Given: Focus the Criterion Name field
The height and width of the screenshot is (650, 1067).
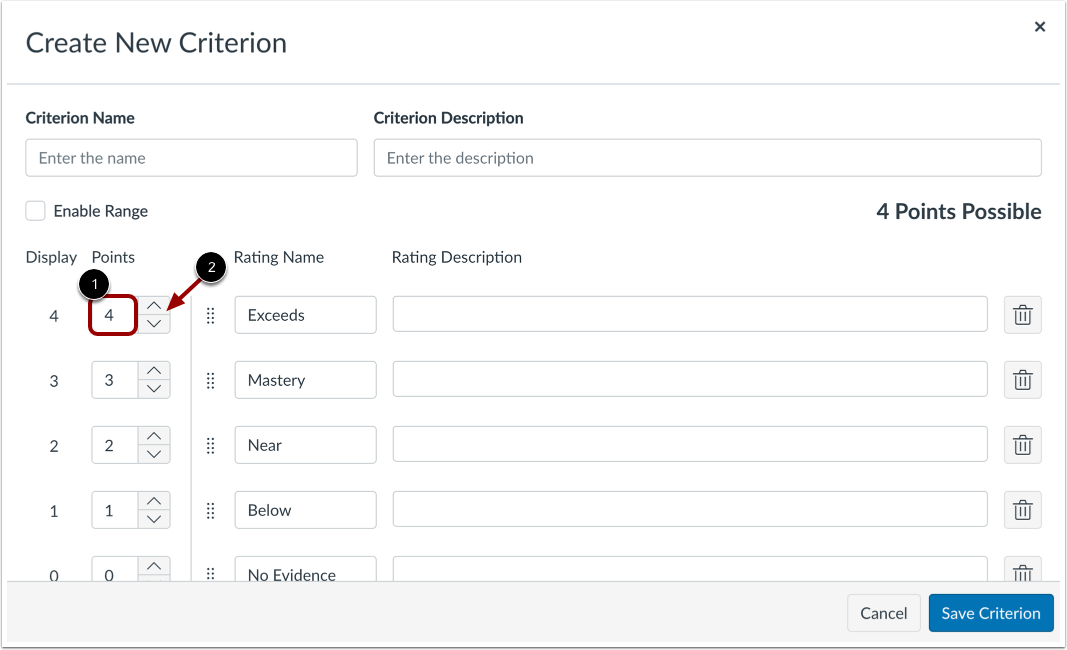Looking at the screenshot, I should coord(191,158).
